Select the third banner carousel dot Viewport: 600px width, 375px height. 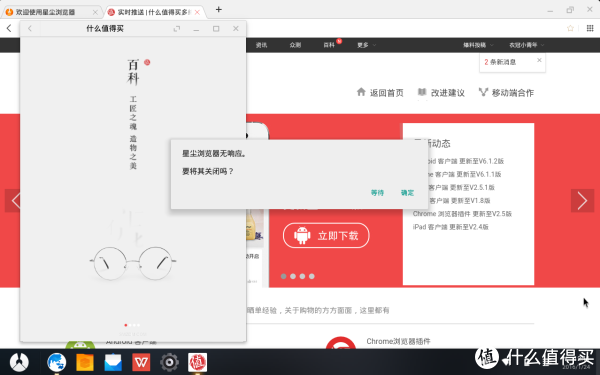point(302,276)
